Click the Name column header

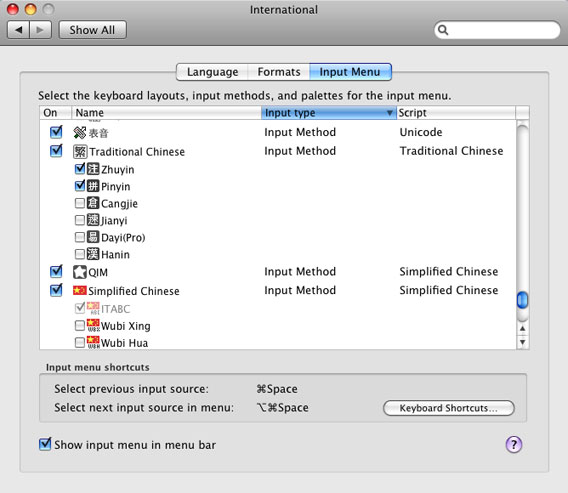pyautogui.click(x=166, y=113)
